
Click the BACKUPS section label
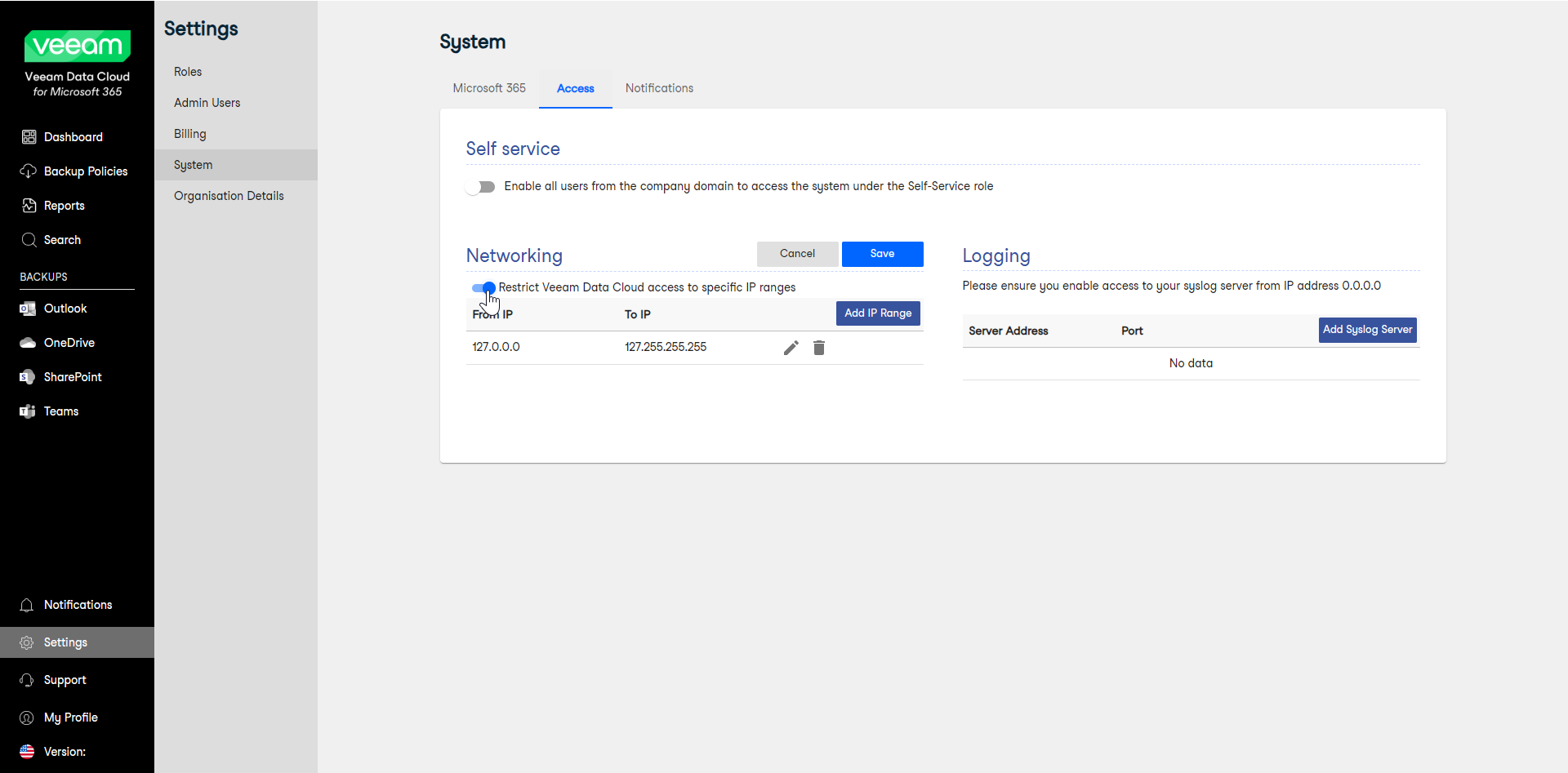(43, 277)
